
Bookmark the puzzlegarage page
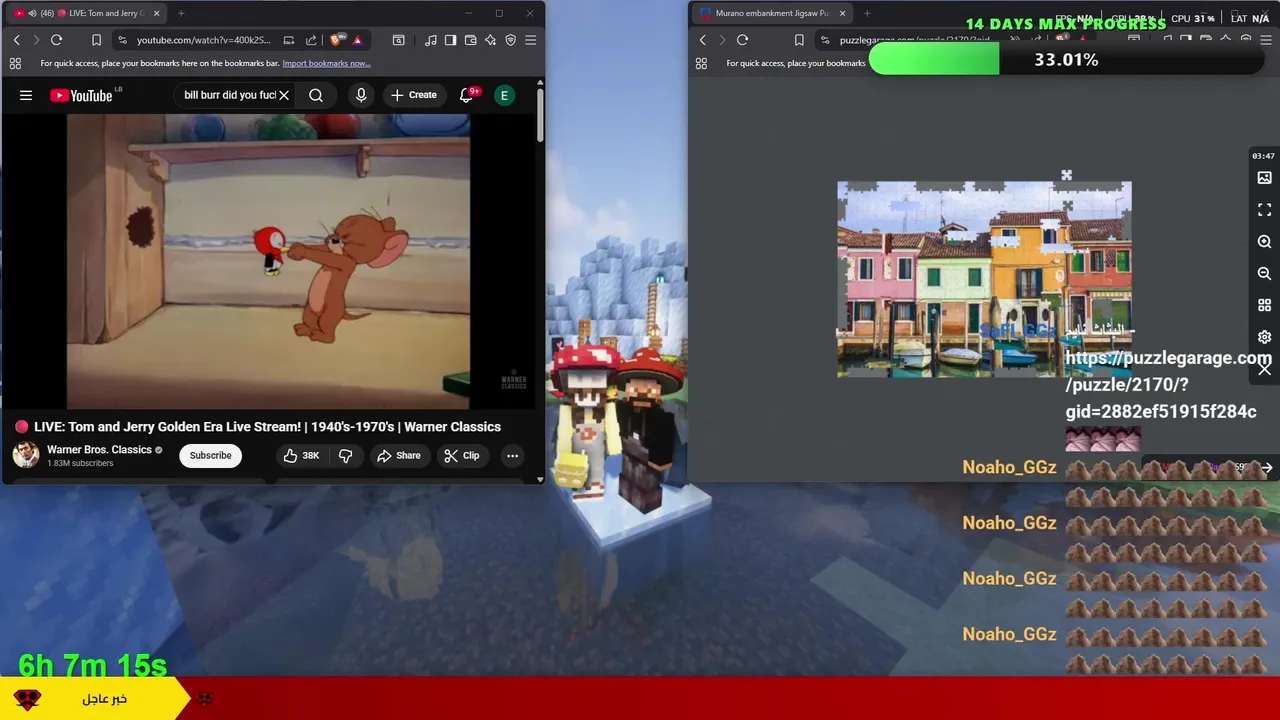[799, 40]
